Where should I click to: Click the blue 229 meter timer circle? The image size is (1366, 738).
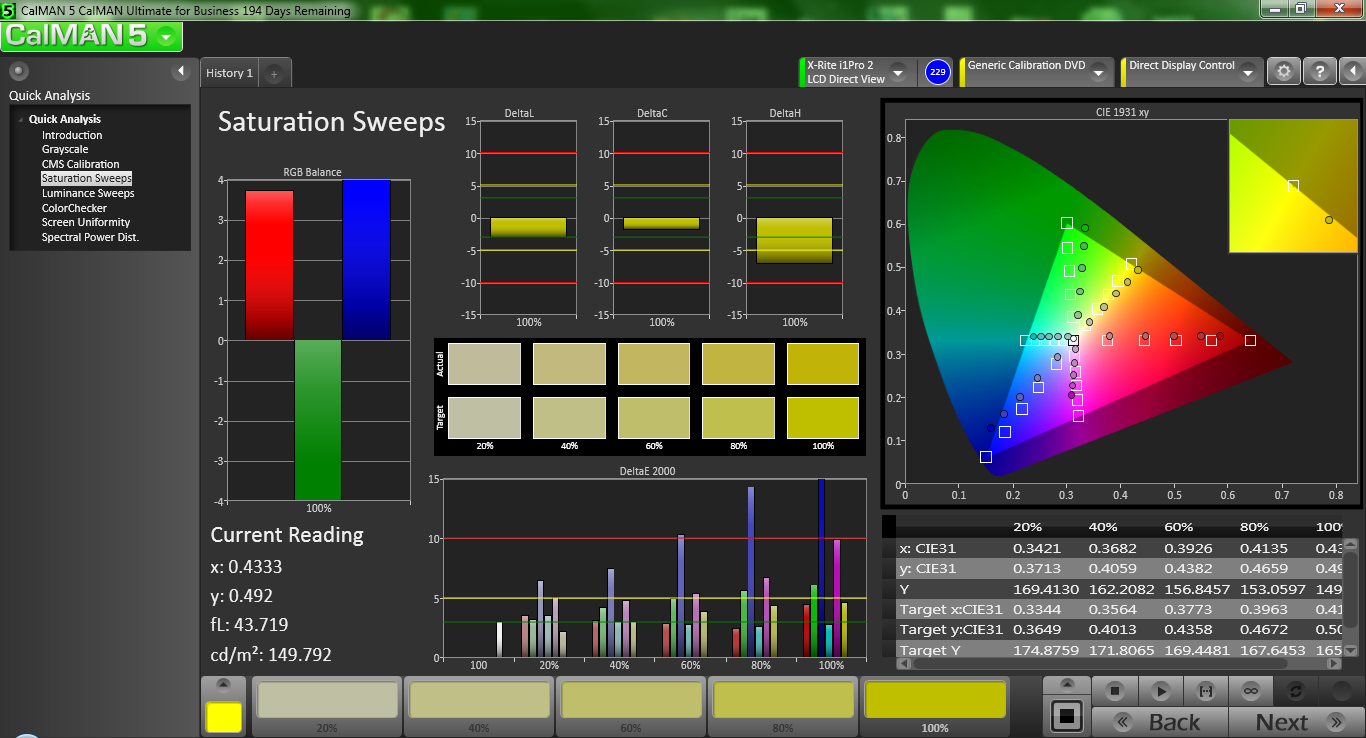pyautogui.click(x=937, y=72)
